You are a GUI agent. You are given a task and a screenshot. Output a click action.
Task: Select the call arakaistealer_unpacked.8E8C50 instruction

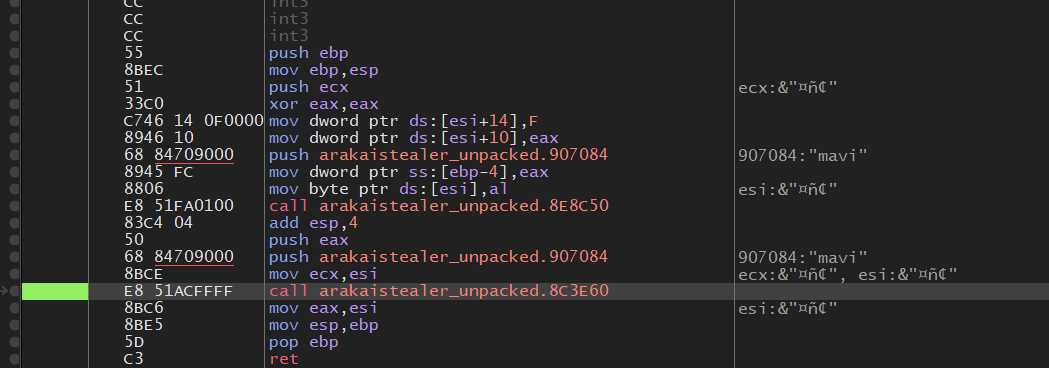coord(439,206)
